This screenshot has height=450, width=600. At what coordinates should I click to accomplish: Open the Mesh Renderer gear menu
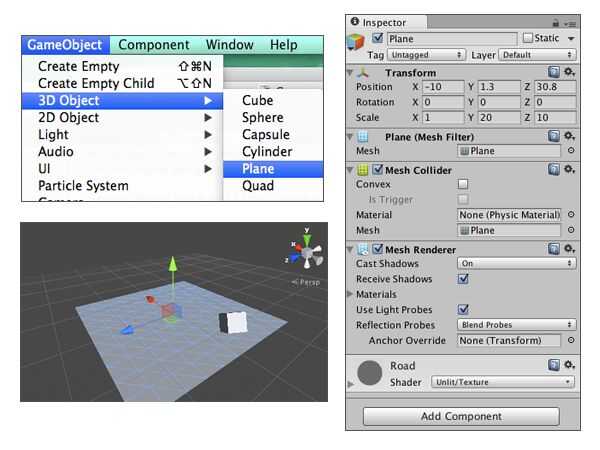[569, 249]
